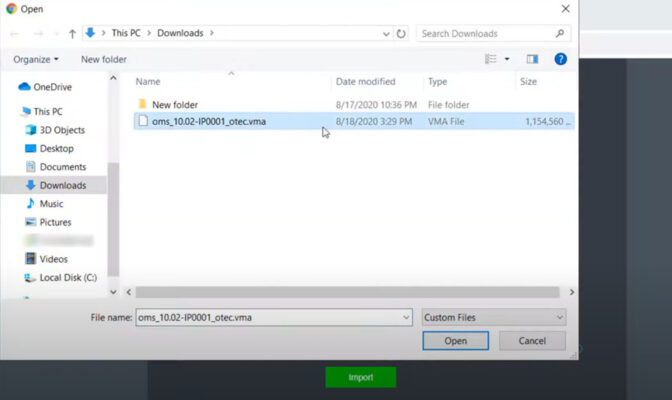Click the VMA File type cell
The height and width of the screenshot is (400, 672).
(446, 121)
